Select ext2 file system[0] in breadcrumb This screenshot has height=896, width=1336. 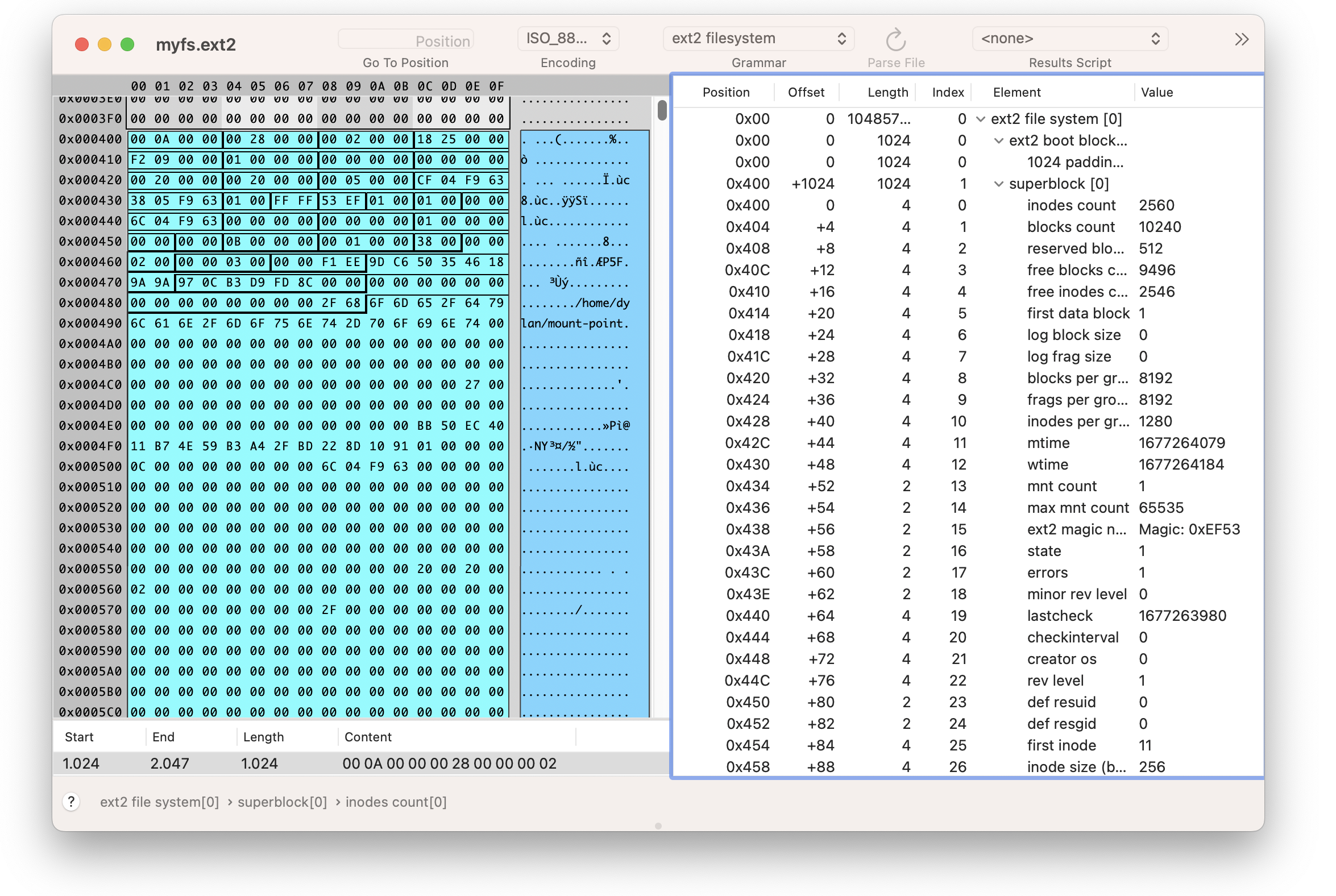pos(159,802)
